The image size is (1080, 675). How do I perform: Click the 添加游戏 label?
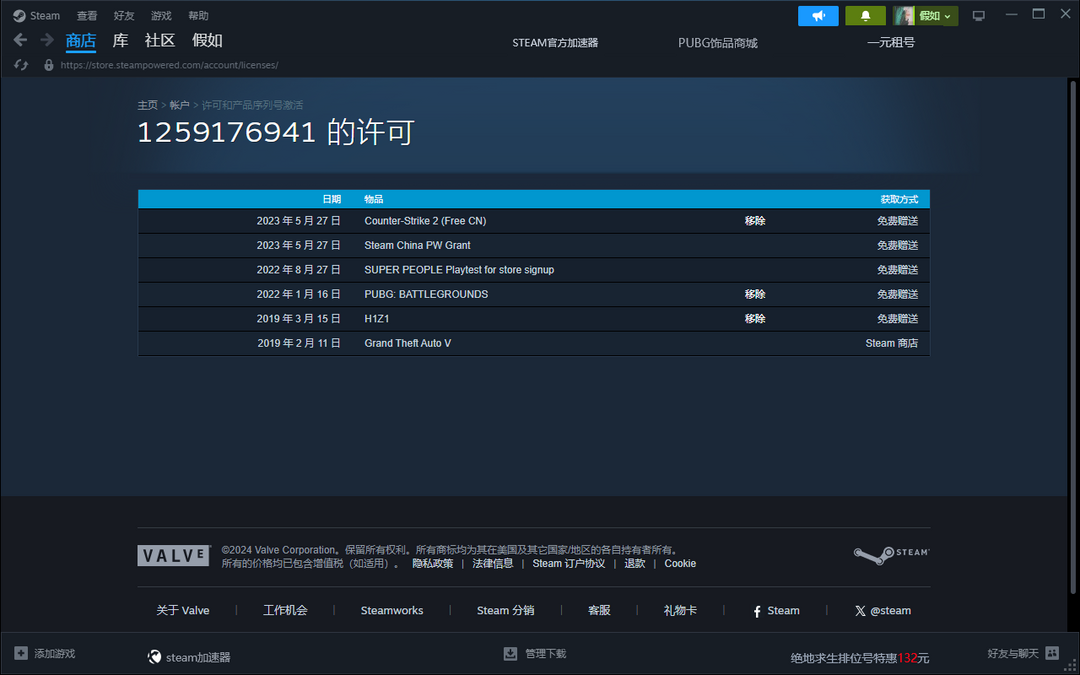54,654
